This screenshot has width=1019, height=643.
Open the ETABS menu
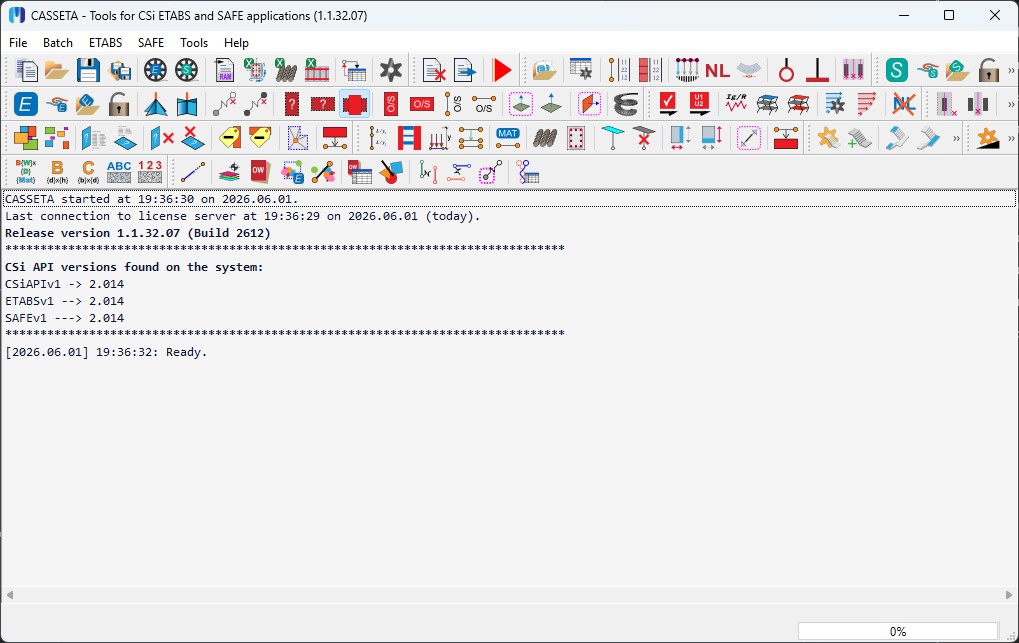105,42
